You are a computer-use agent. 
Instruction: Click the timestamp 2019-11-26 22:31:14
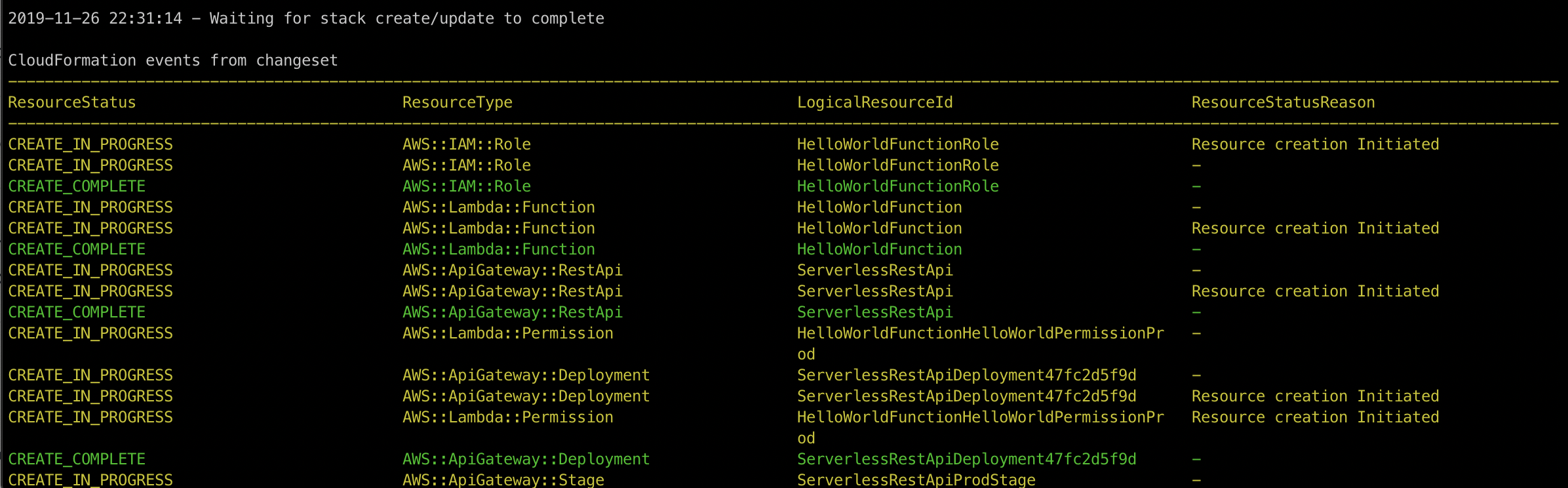tap(95, 18)
